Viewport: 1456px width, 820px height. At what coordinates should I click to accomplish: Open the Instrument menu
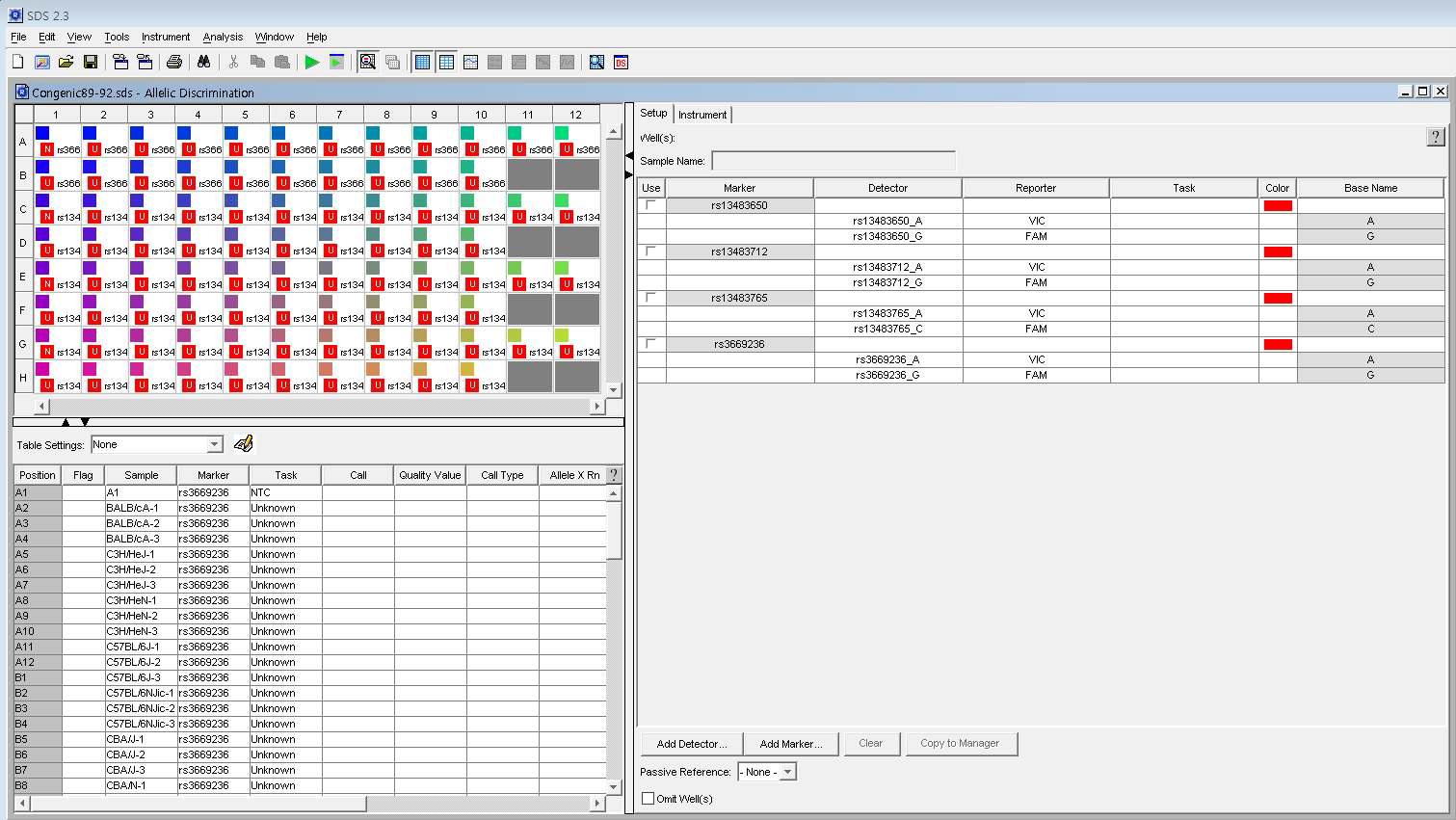pos(166,37)
